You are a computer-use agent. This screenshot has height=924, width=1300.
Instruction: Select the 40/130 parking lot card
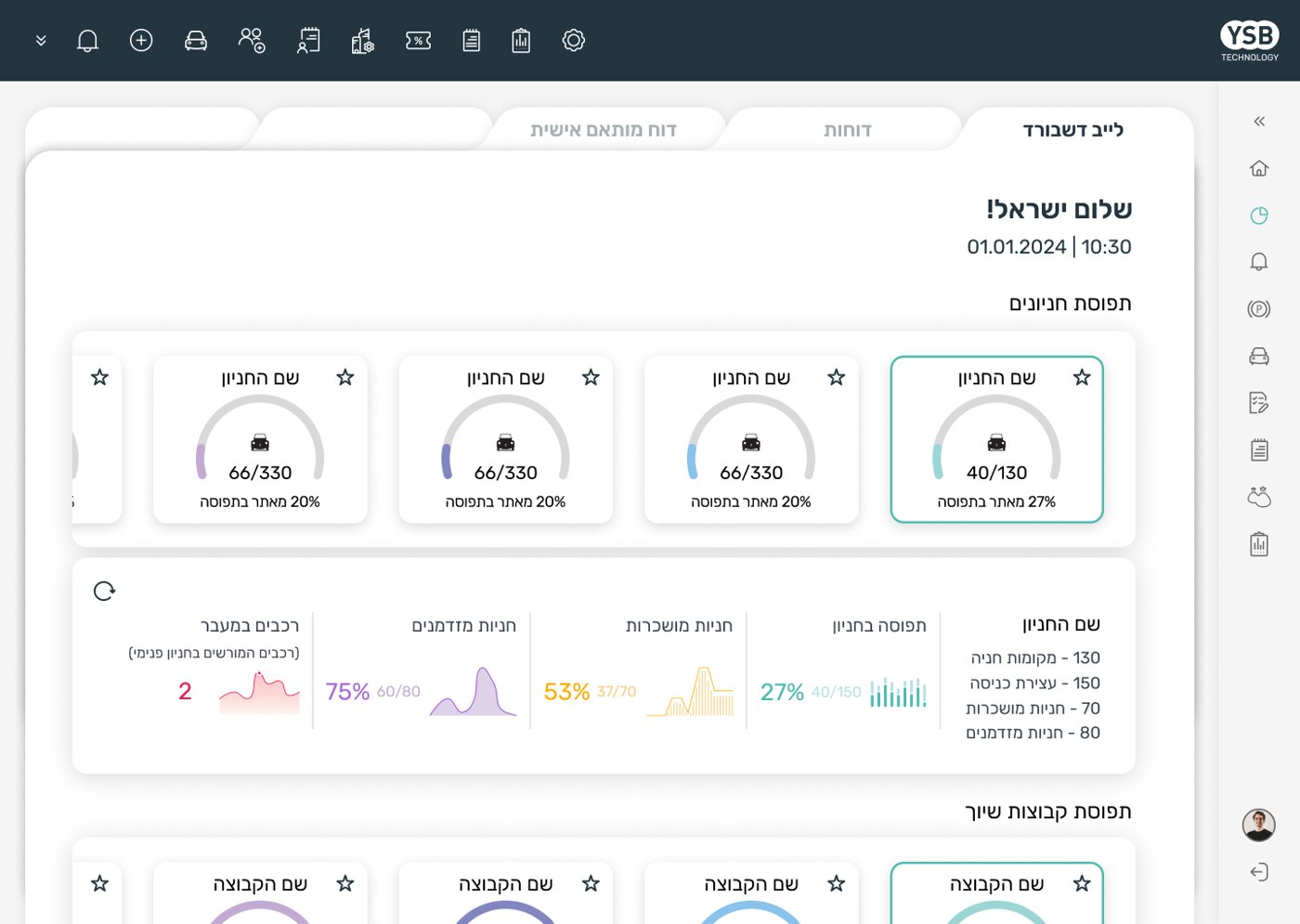click(997, 439)
